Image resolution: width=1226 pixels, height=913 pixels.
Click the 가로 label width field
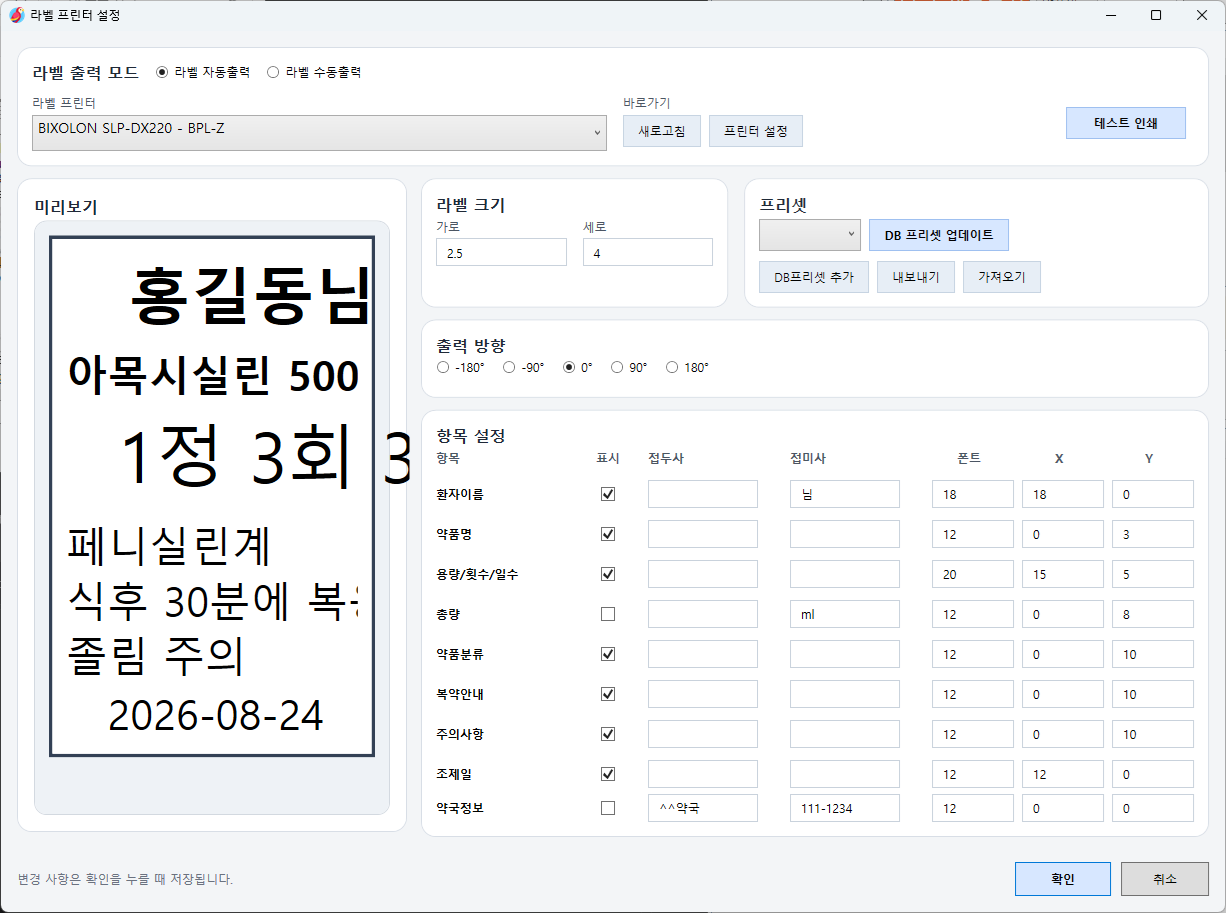pos(501,252)
